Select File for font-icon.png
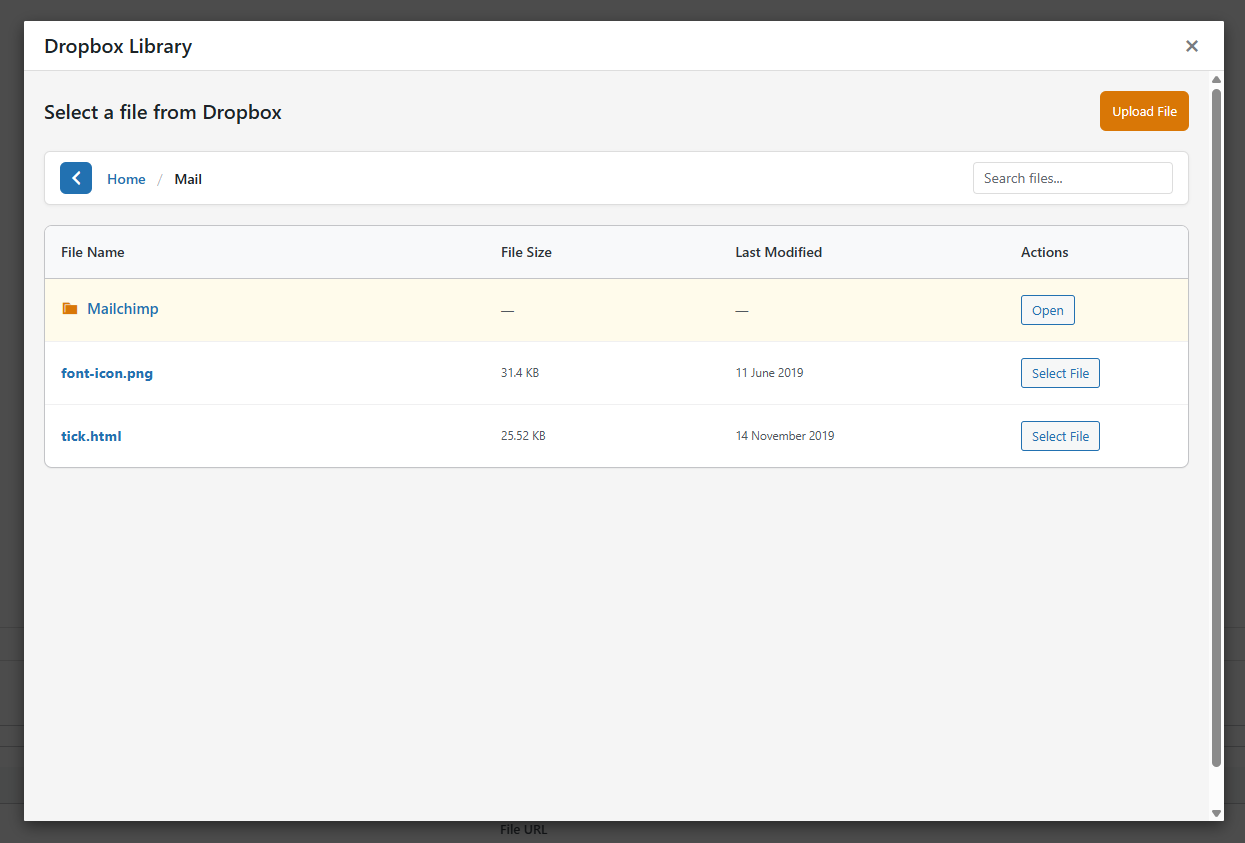 [x=1060, y=373]
